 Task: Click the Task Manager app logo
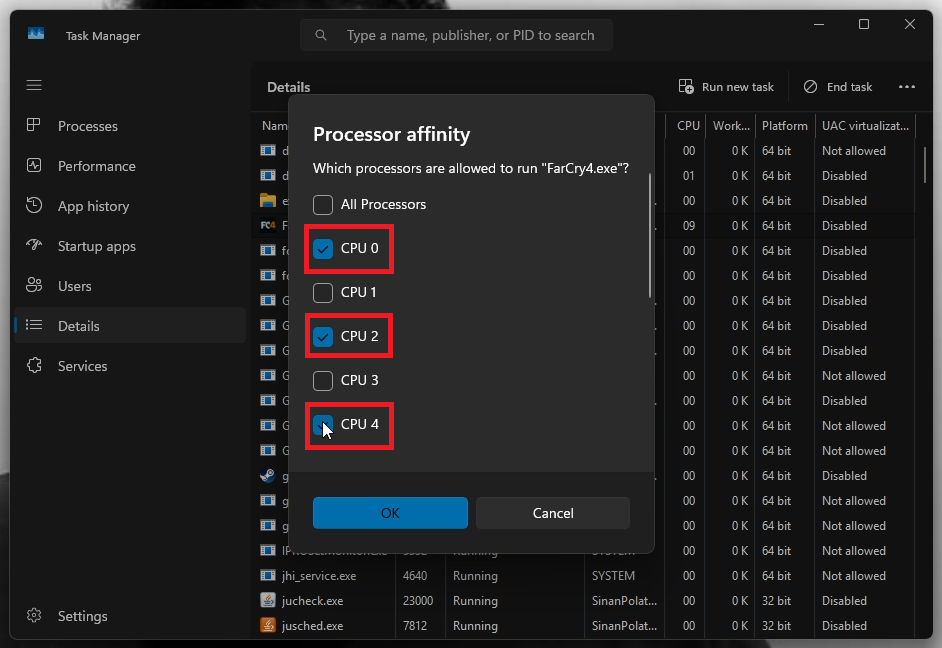[36, 34]
